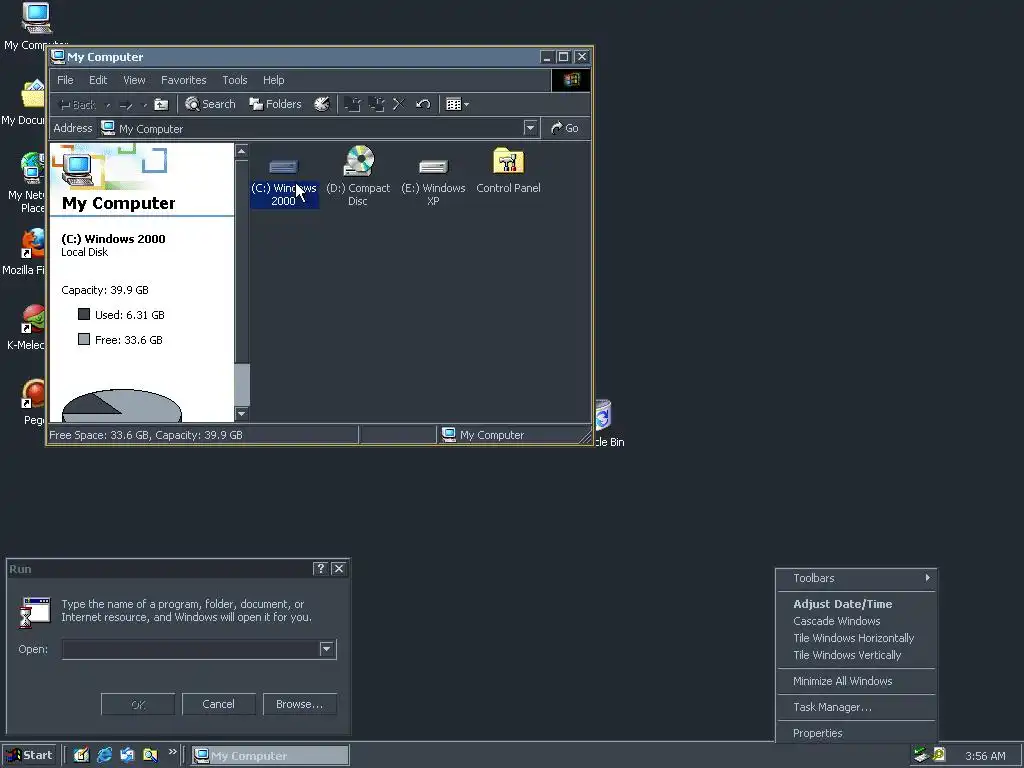Open the File menu
The width and height of the screenshot is (1024, 768).
[65, 80]
